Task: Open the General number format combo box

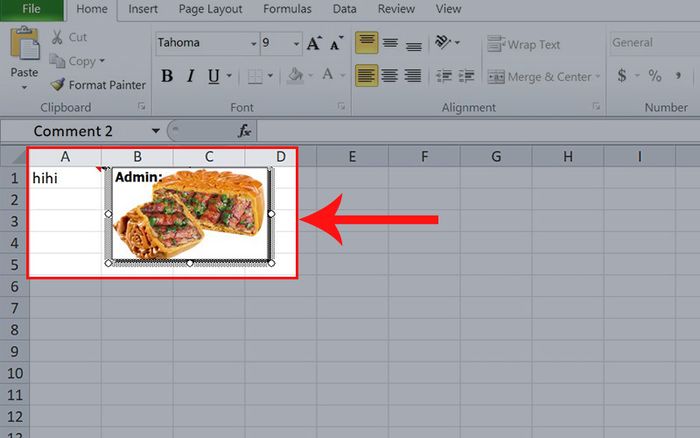Action: tap(654, 43)
